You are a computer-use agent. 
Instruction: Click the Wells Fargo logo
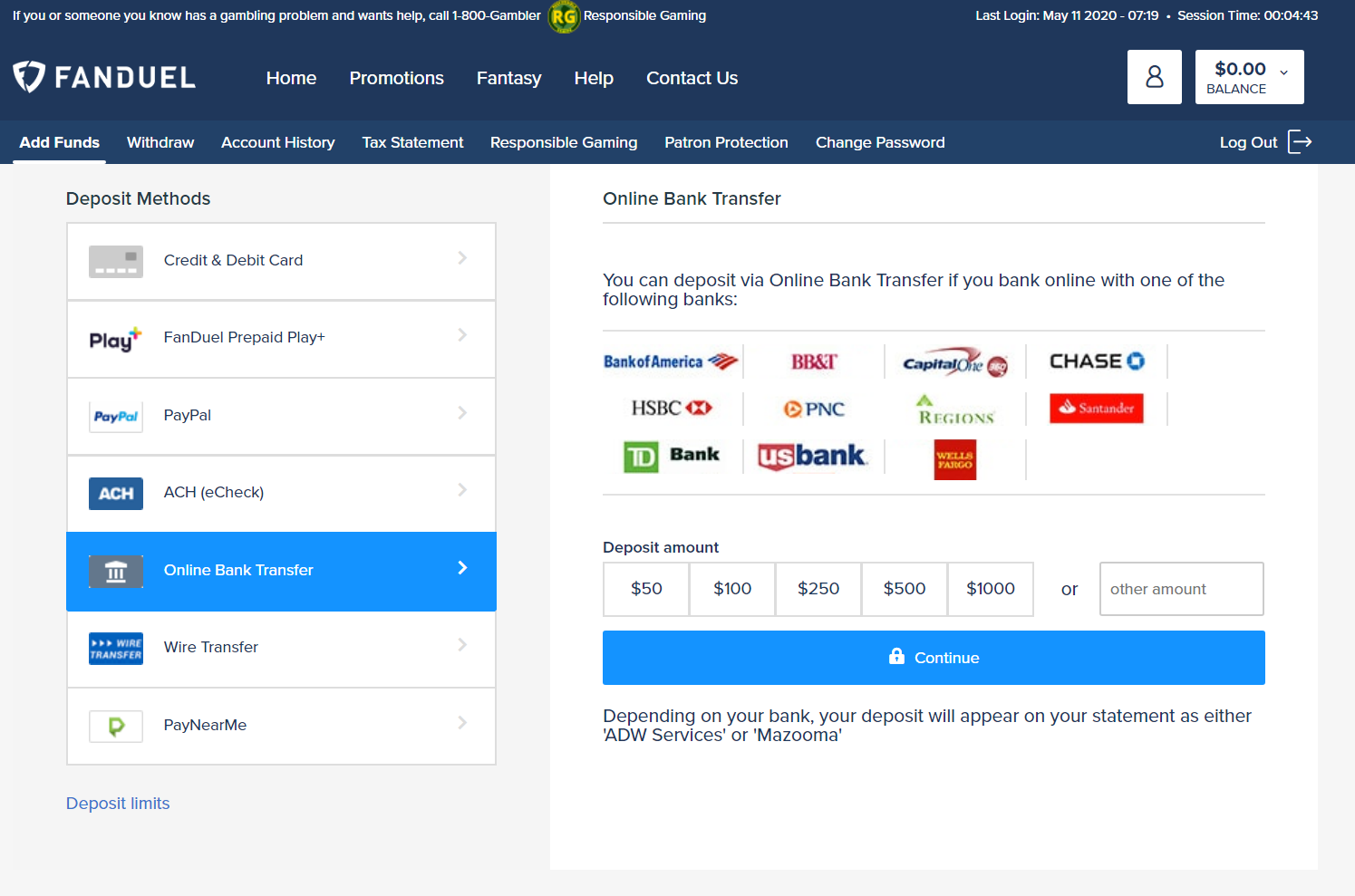tap(955, 459)
